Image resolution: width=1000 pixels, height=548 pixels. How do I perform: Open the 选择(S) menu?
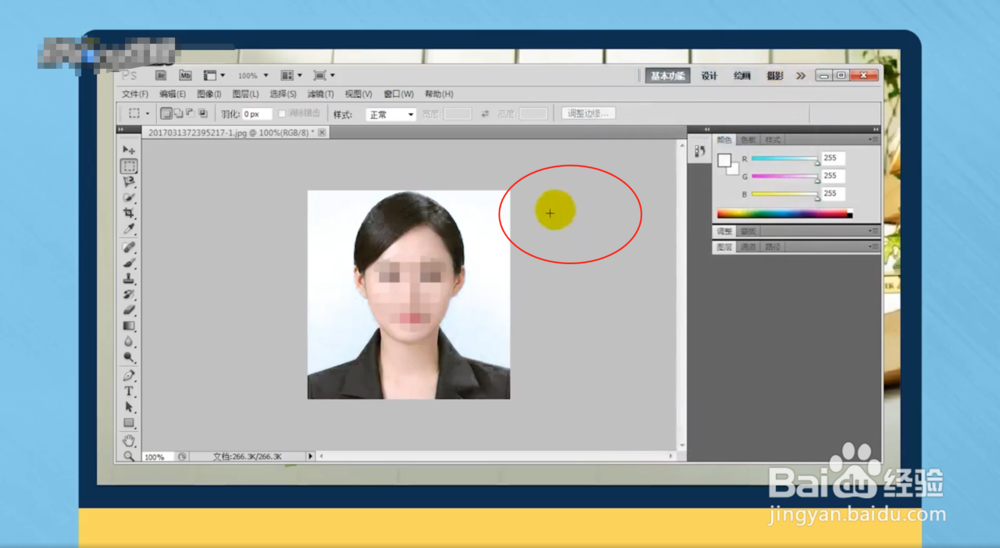tap(283, 94)
